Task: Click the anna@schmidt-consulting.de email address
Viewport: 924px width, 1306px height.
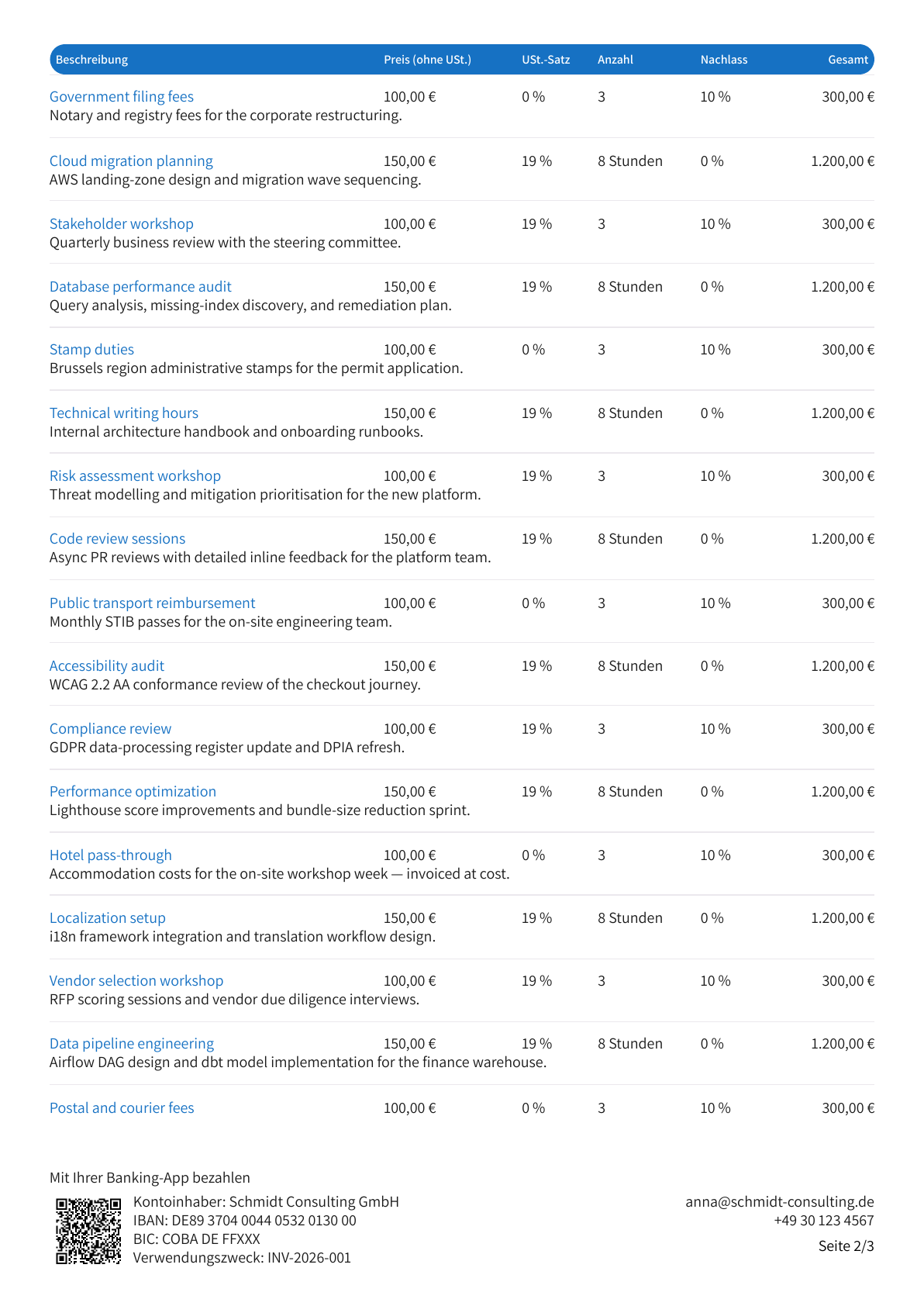Action: (x=780, y=1202)
